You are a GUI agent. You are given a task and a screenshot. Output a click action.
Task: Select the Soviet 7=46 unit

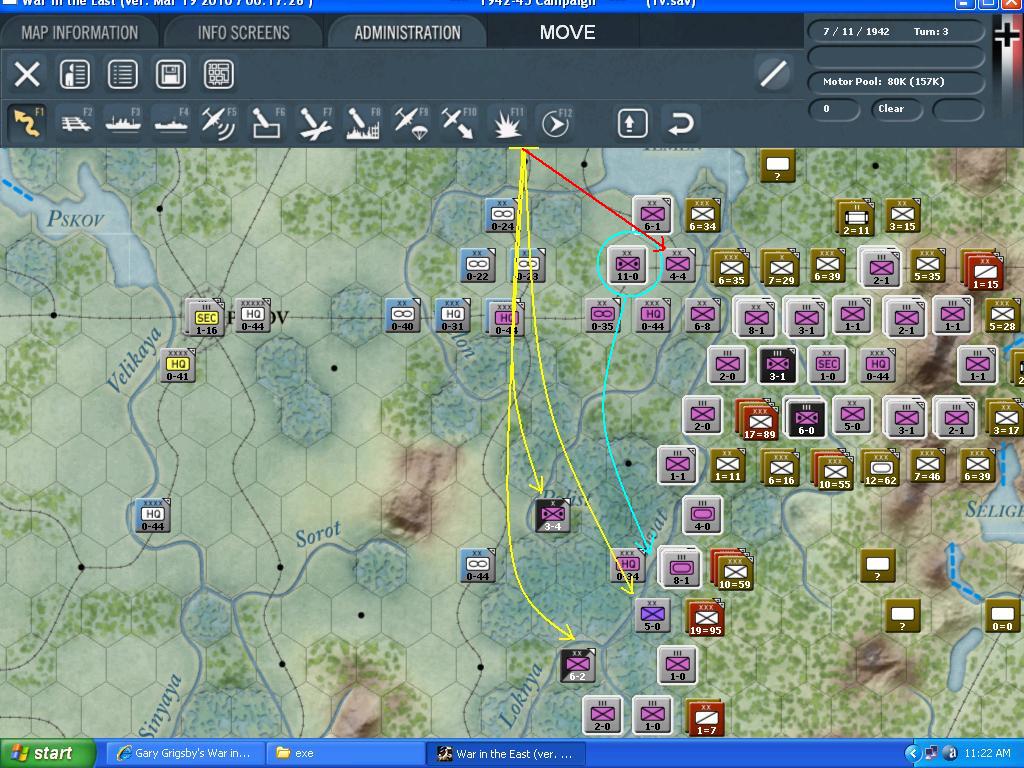pos(927,465)
